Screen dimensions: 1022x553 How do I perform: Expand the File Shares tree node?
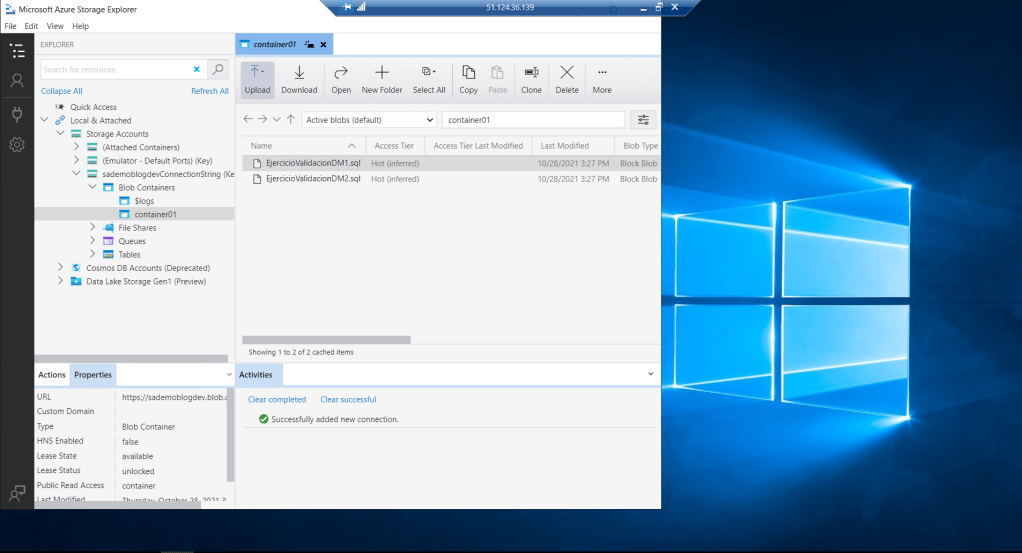pyautogui.click(x=92, y=228)
